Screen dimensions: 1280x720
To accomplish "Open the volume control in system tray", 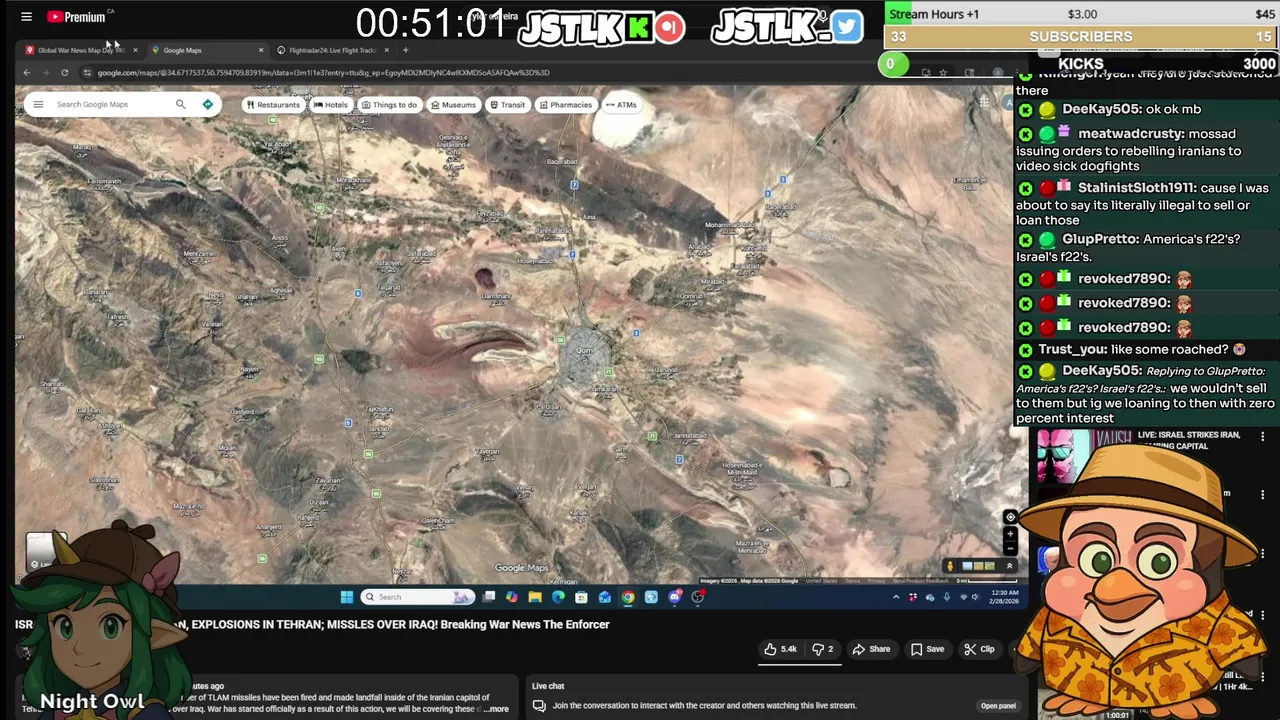I will pyautogui.click(x=977, y=597).
